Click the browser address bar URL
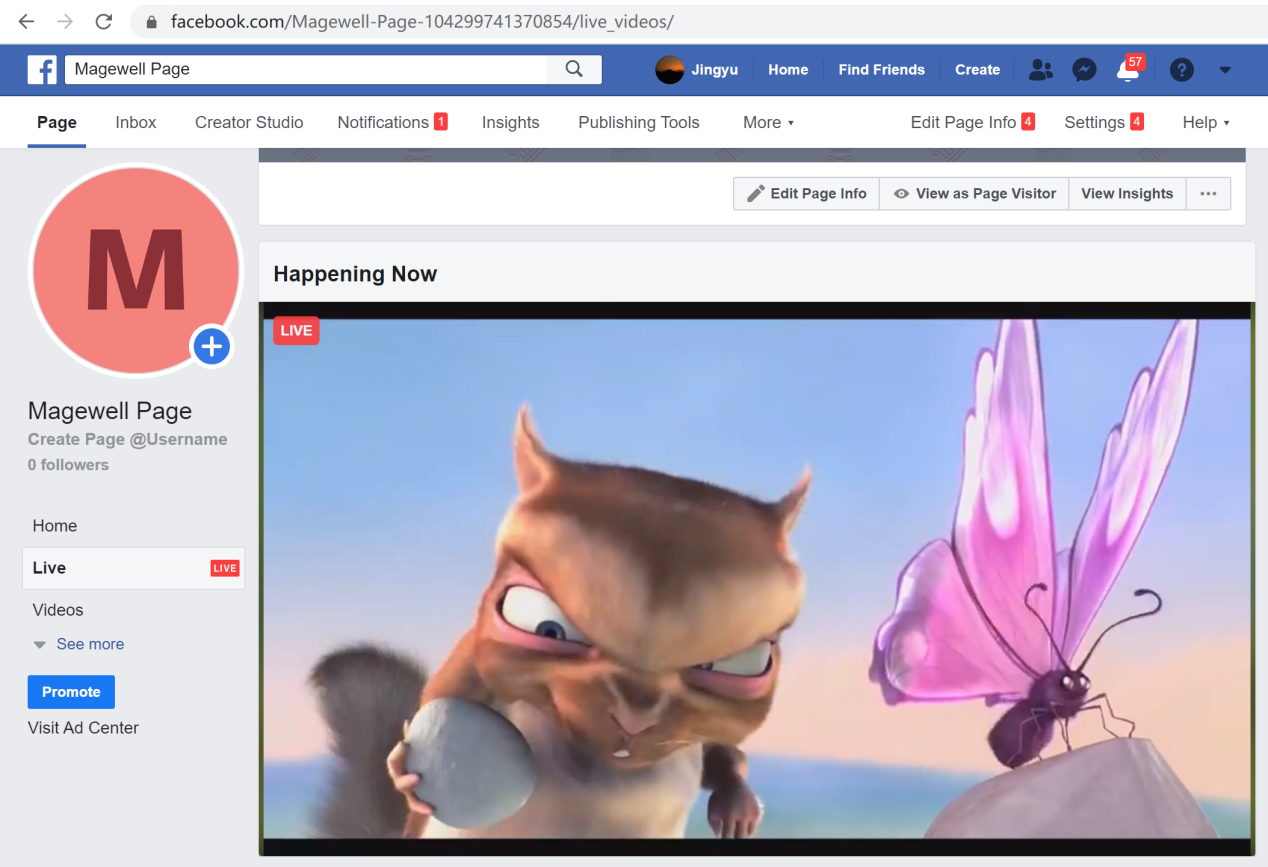This screenshot has width=1268, height=867. 422,22
